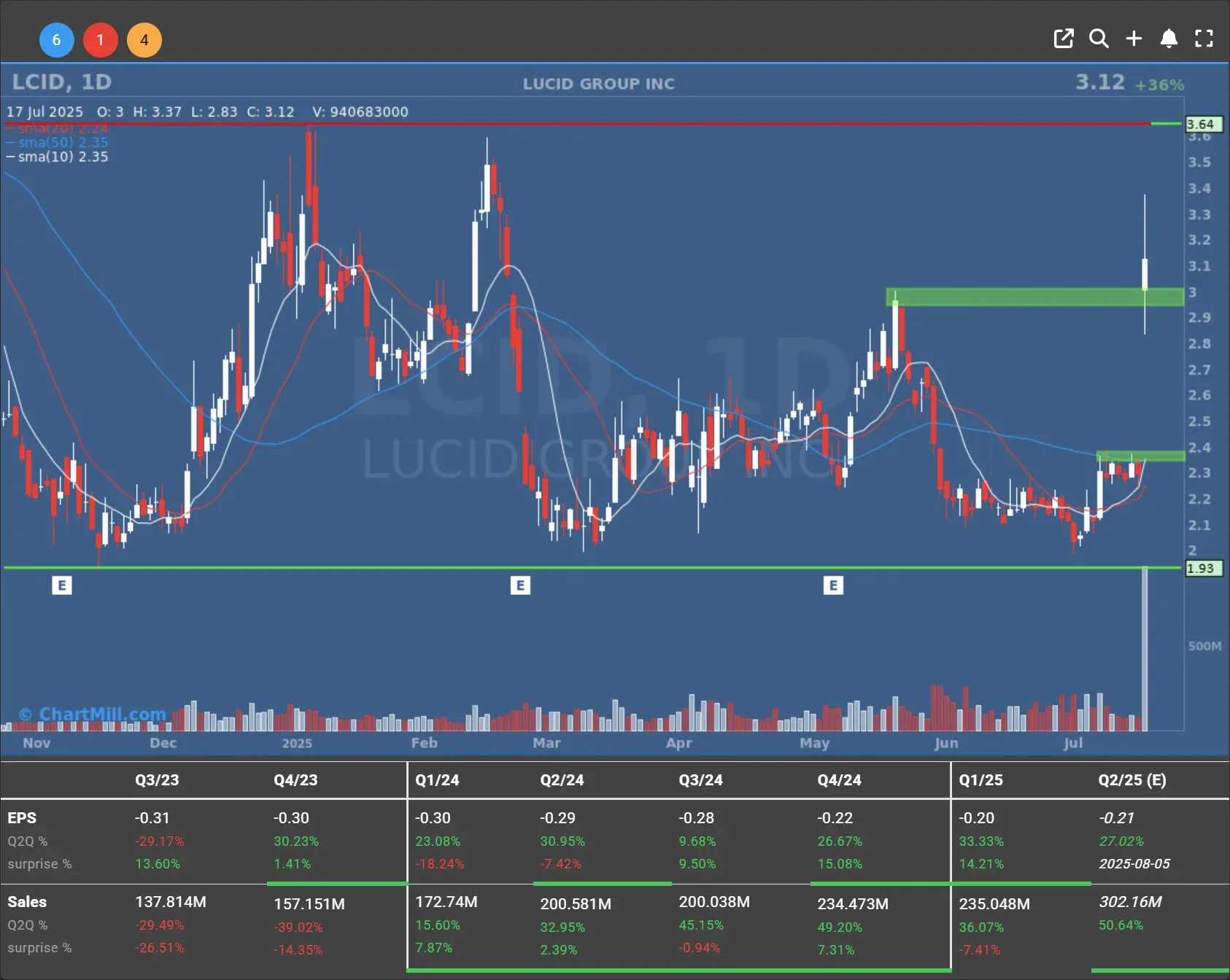Click the Q1/24 column header
Image resolution: width=1230 pixels, height=980 pixels.
pos(437,779)
